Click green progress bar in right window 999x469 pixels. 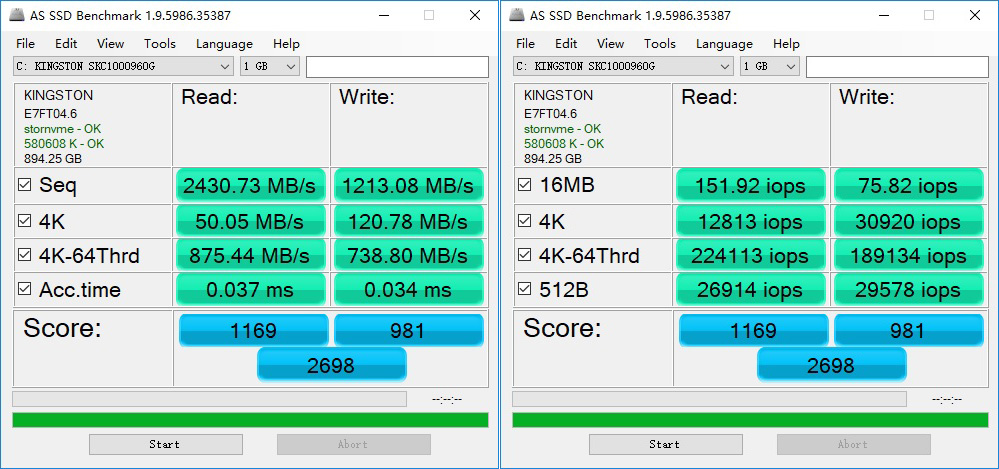(x=751, y=420)
